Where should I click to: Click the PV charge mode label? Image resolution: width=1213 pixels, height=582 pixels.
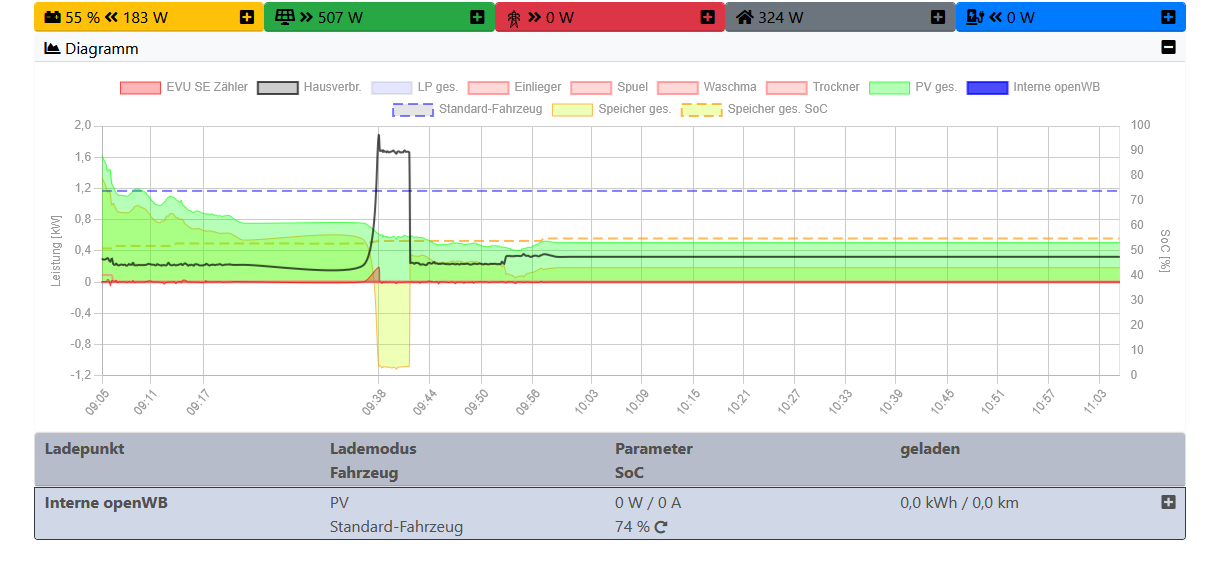click(x=340, y=503)
